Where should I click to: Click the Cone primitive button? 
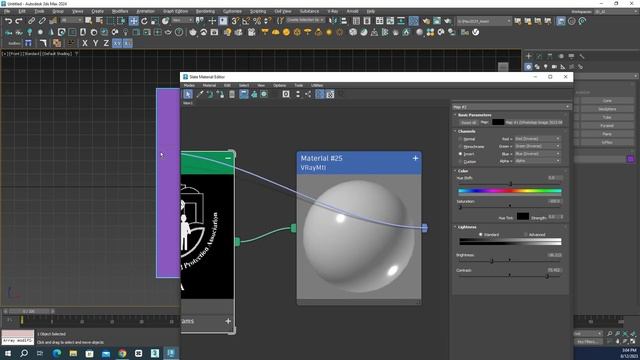(x=607, y=100)
